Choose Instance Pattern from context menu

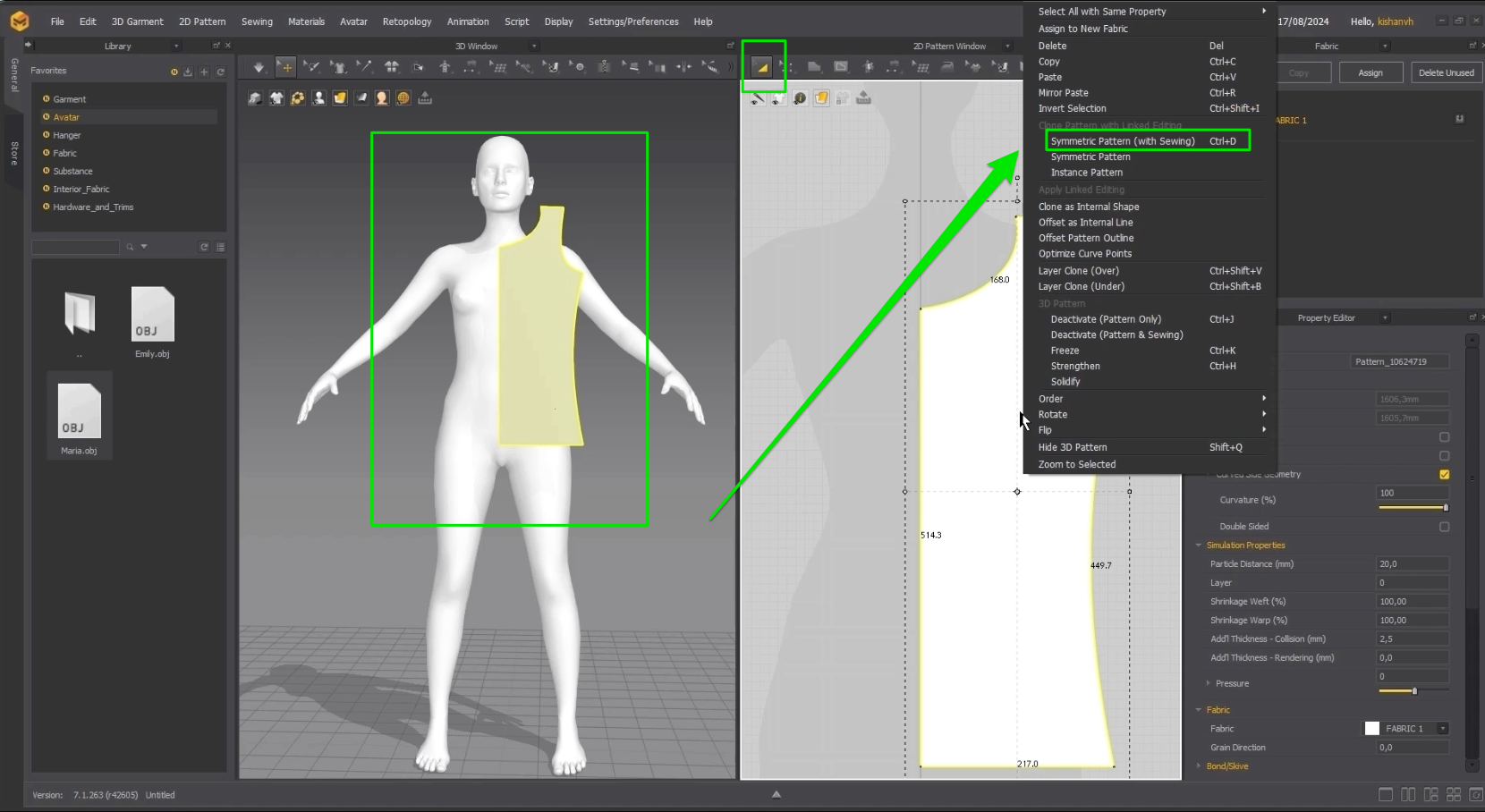(x=1086, y=173)
